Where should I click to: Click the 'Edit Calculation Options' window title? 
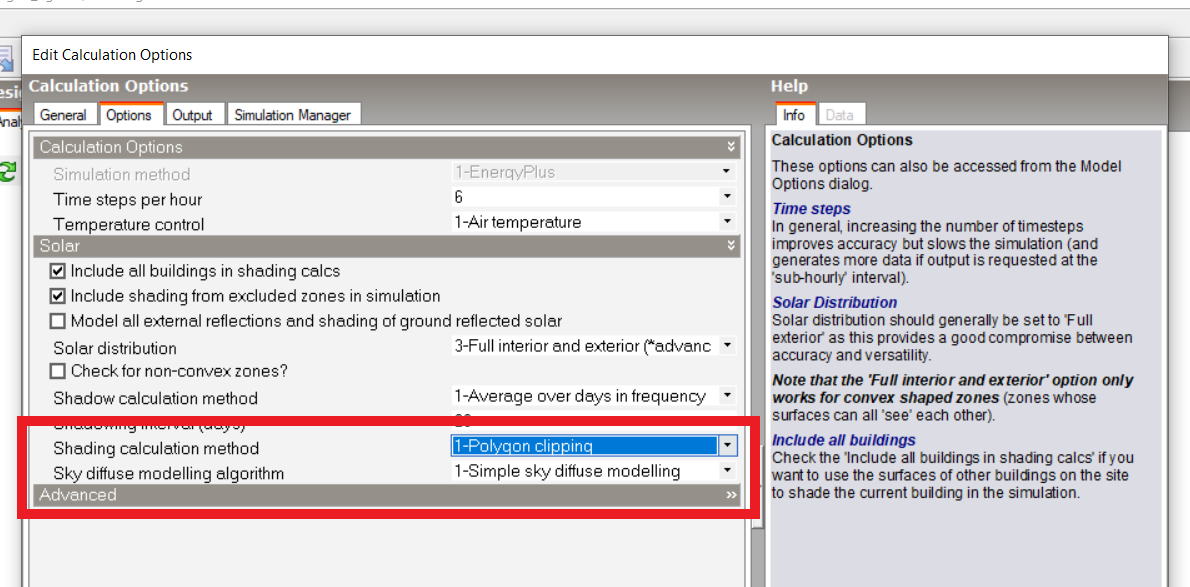coord(112,55)
